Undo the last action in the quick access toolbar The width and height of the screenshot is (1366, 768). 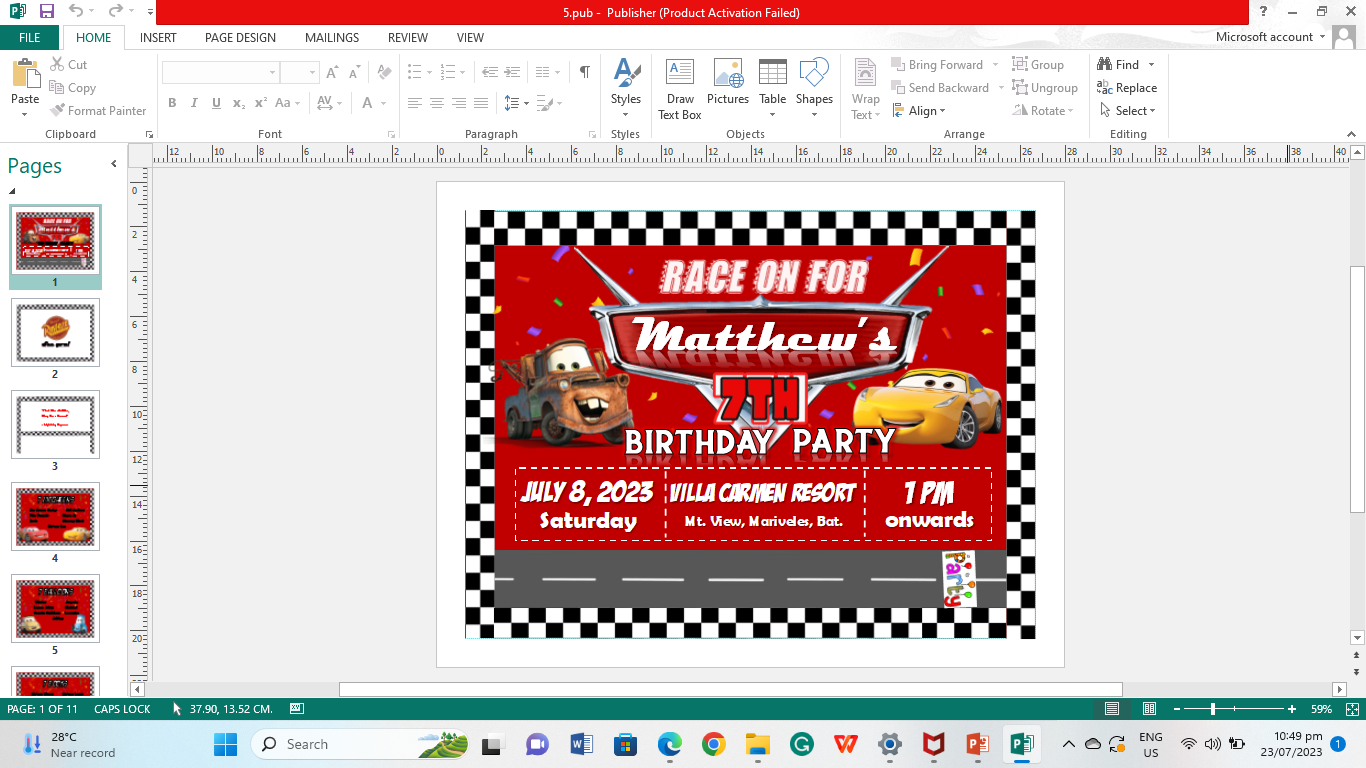click(x=76, y=12)
